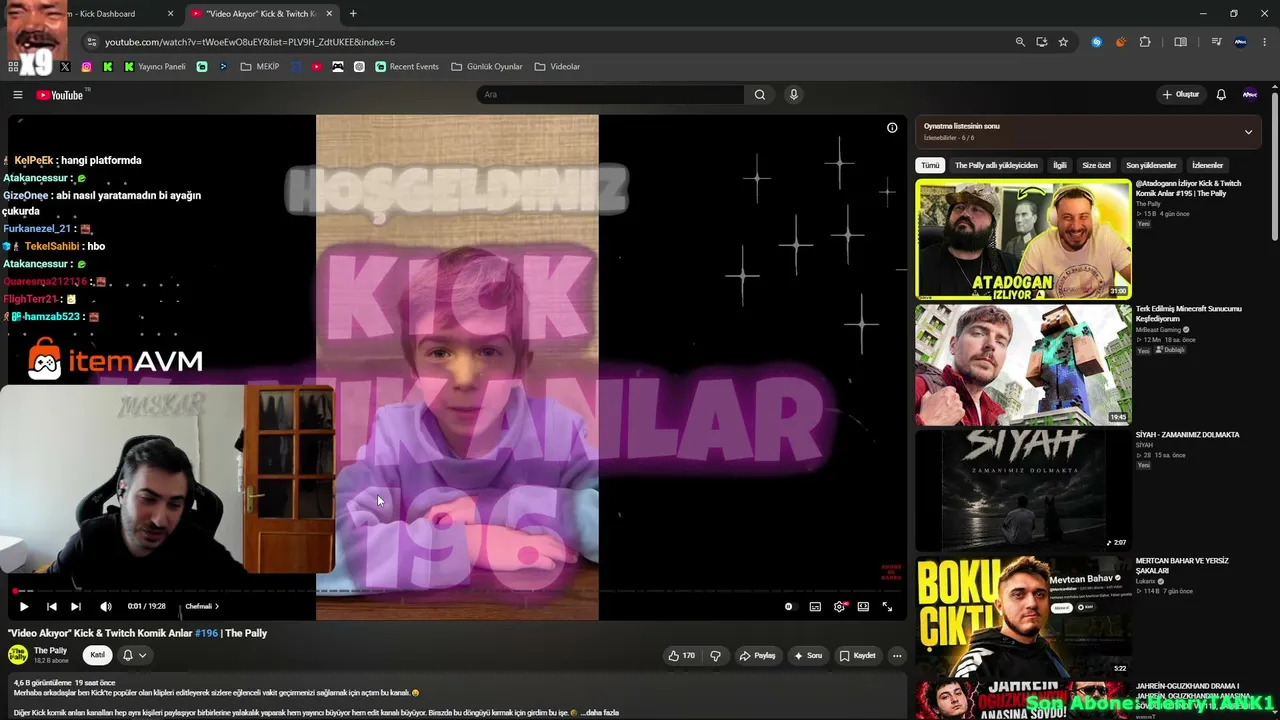Toggle subtitles in the video player
Image resolution: width=1280 pixels, height=720 pixels.
click(815, 606)
